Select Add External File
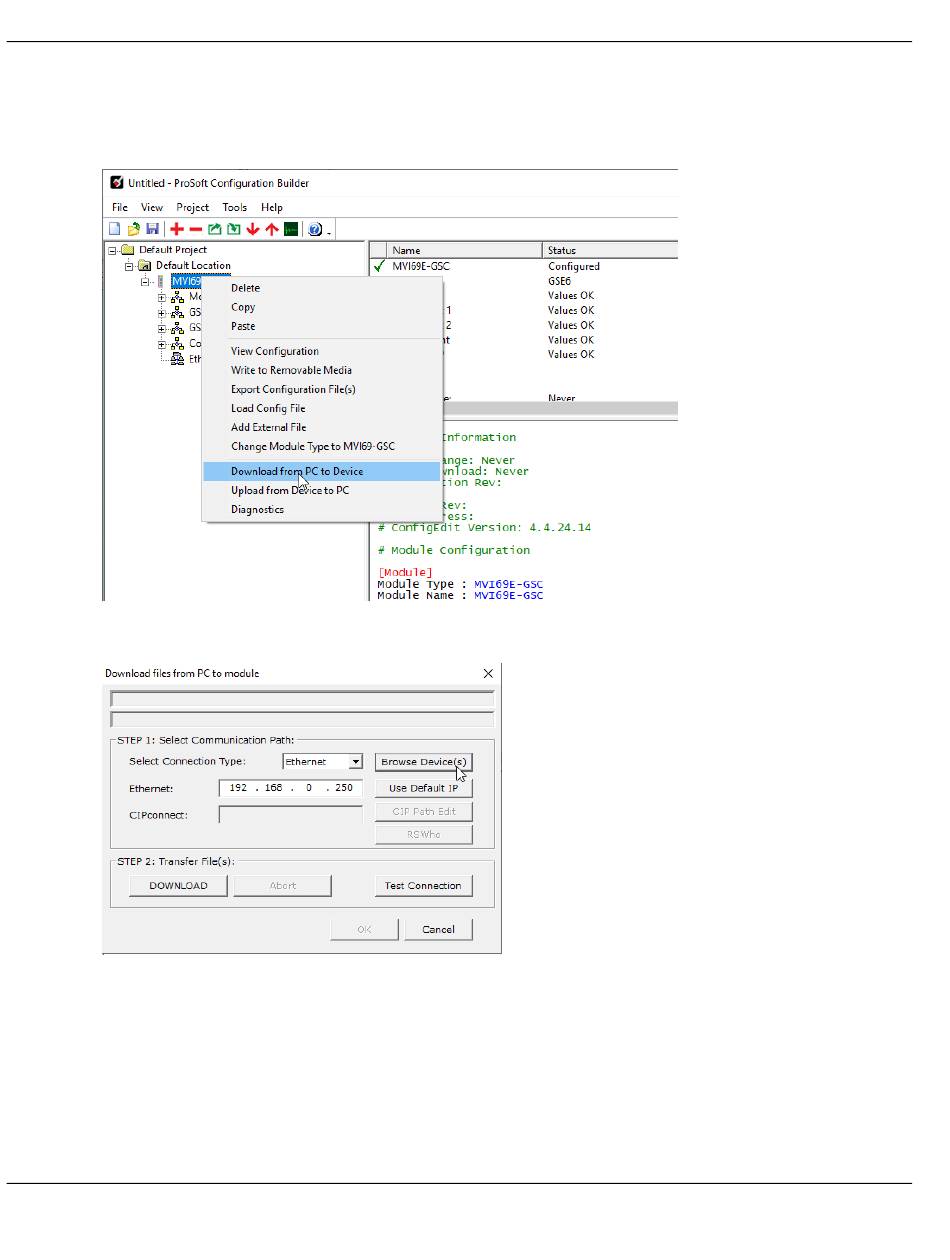The height and width of the screenshot is (1260, 950). tap(322, 427)
